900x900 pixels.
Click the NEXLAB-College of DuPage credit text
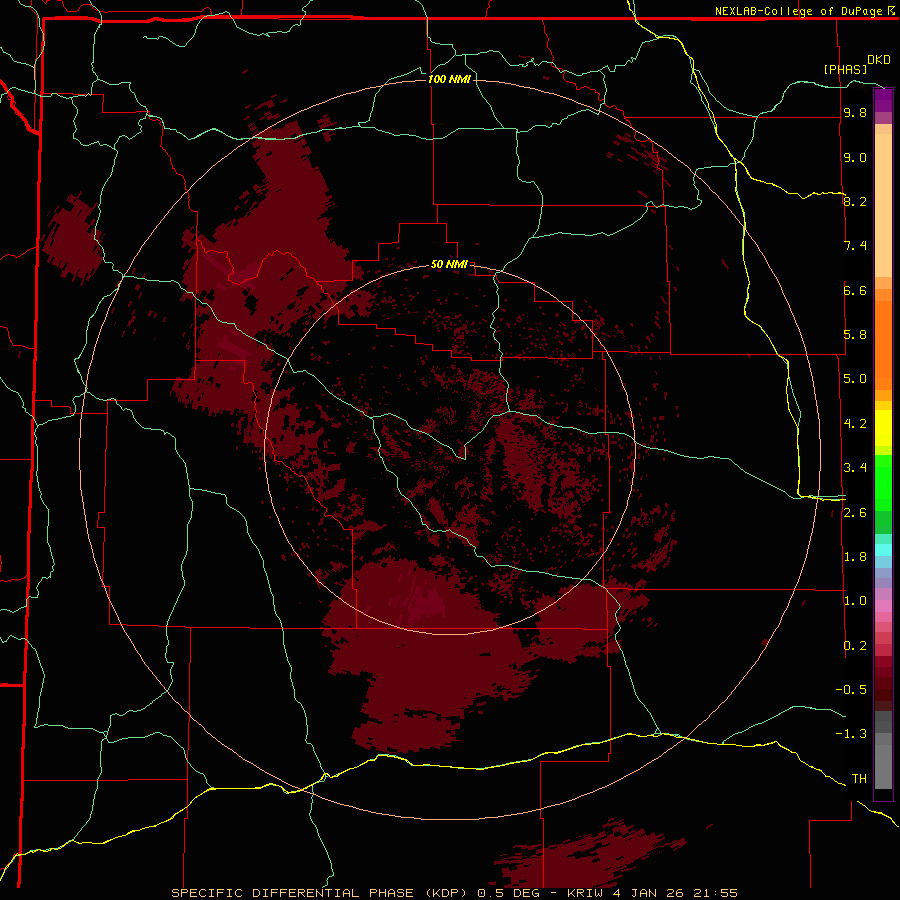pos(800,11)
